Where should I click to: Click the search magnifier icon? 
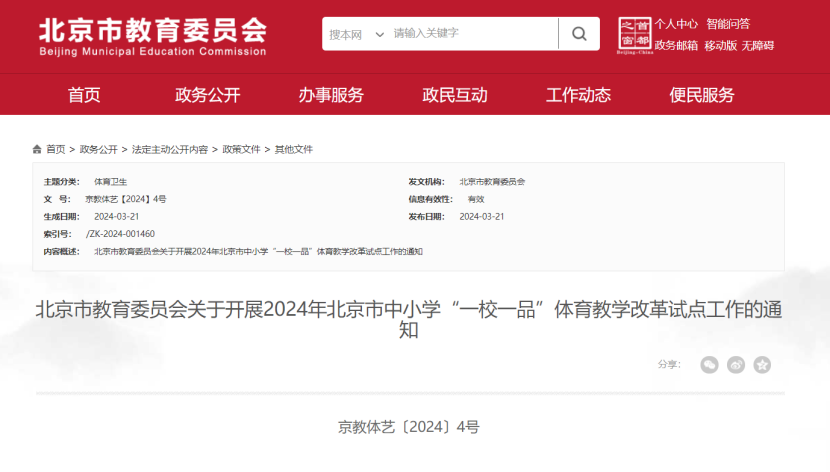pyautogui.click(x=579, y=34)
